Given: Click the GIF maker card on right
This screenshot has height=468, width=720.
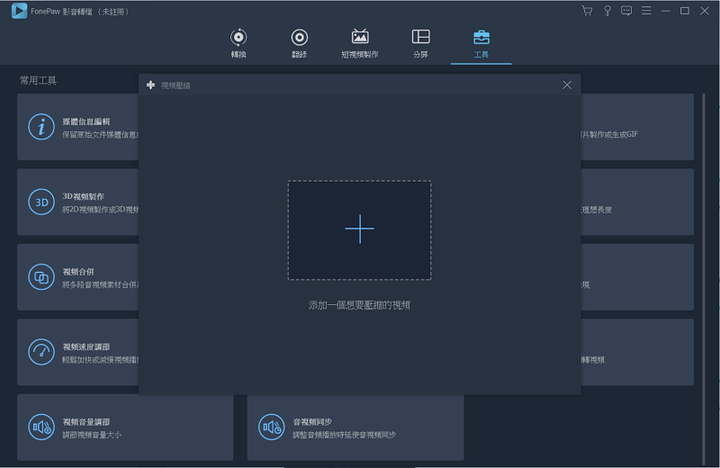Looking at the screenshot, I should [637, 127].
